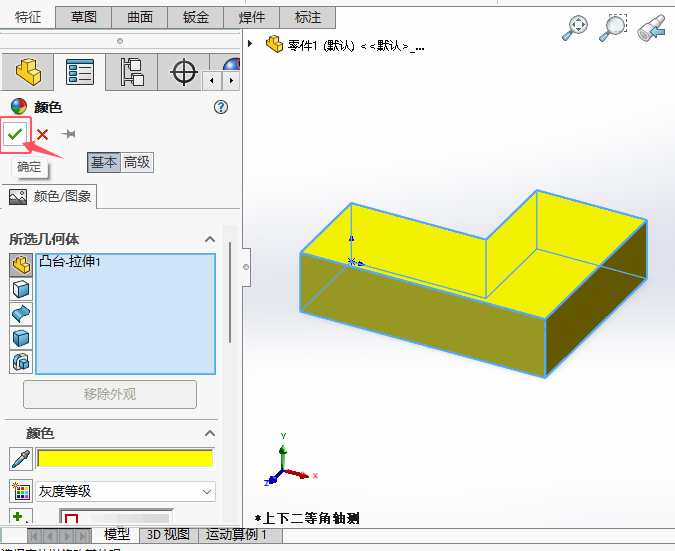The image size is (675, 551).
Task: Select the solid bodies filter icon
Action: coord(21,338)
